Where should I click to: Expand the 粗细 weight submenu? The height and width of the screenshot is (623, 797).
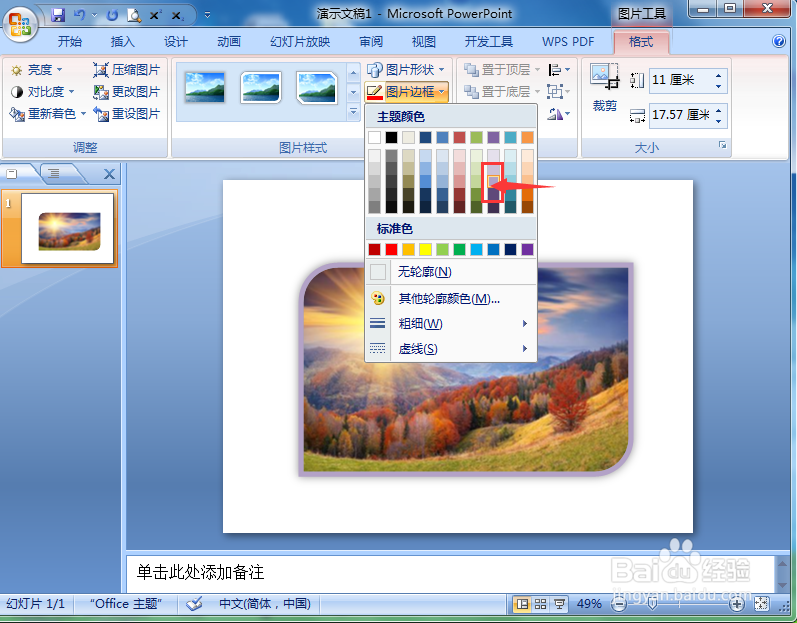[x=451, y=324]
